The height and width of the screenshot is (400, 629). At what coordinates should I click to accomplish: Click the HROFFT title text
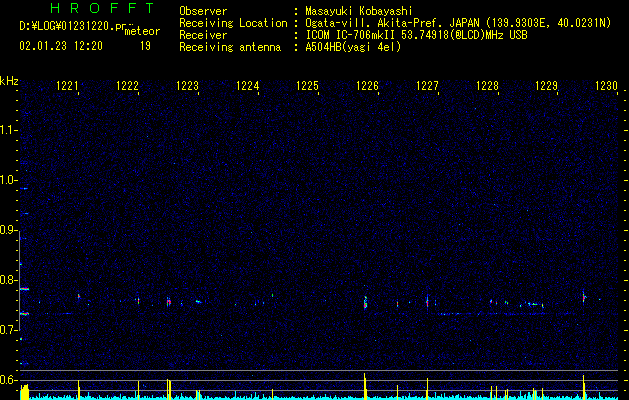click(103, 8)
